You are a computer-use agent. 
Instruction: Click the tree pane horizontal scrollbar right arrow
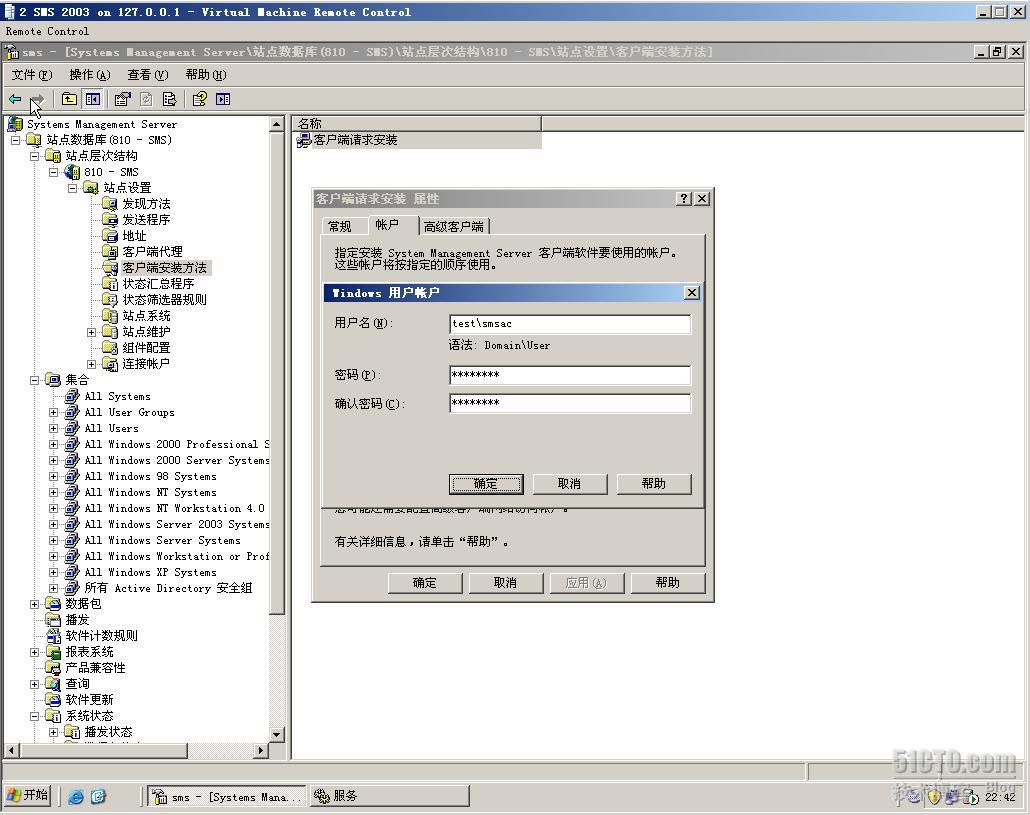coord(261,750)
